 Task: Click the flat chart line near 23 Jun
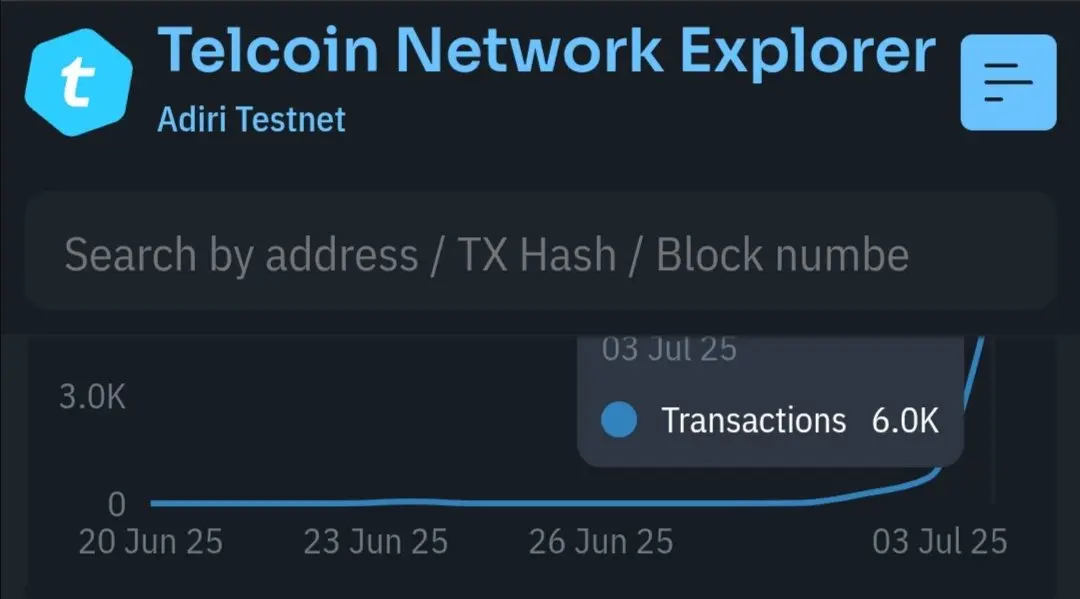pos(375,503)
